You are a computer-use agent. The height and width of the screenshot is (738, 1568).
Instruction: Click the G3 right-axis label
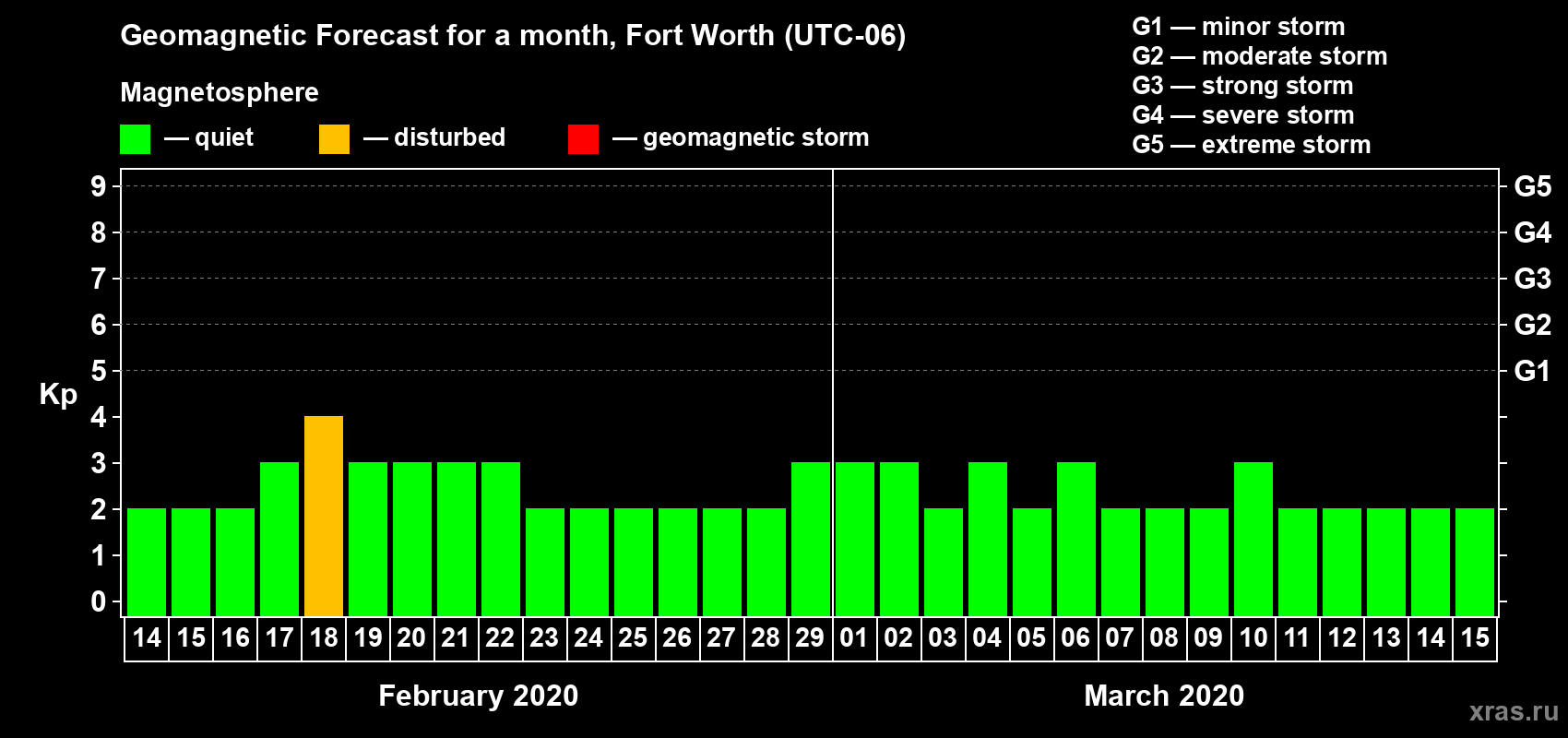click(1533, 279)
